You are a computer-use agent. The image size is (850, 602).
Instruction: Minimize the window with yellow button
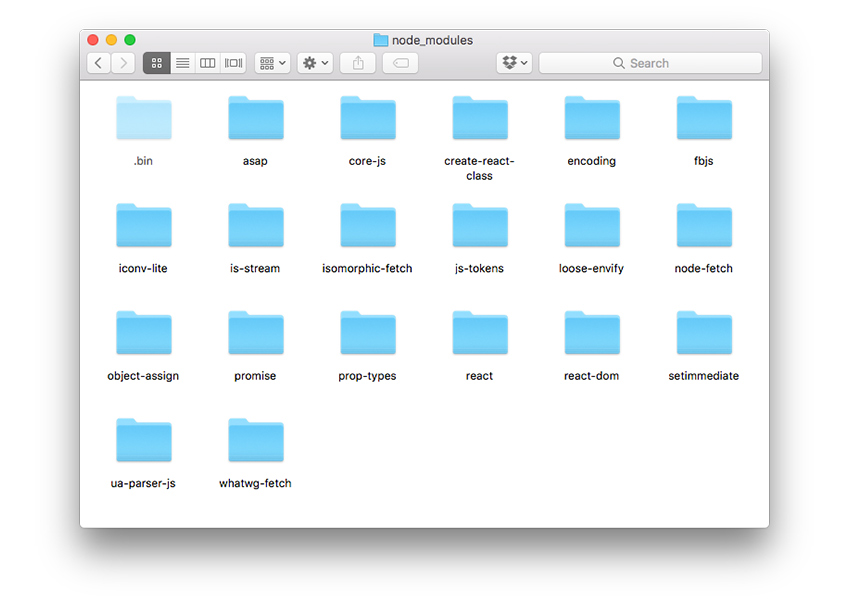[111, 40]
